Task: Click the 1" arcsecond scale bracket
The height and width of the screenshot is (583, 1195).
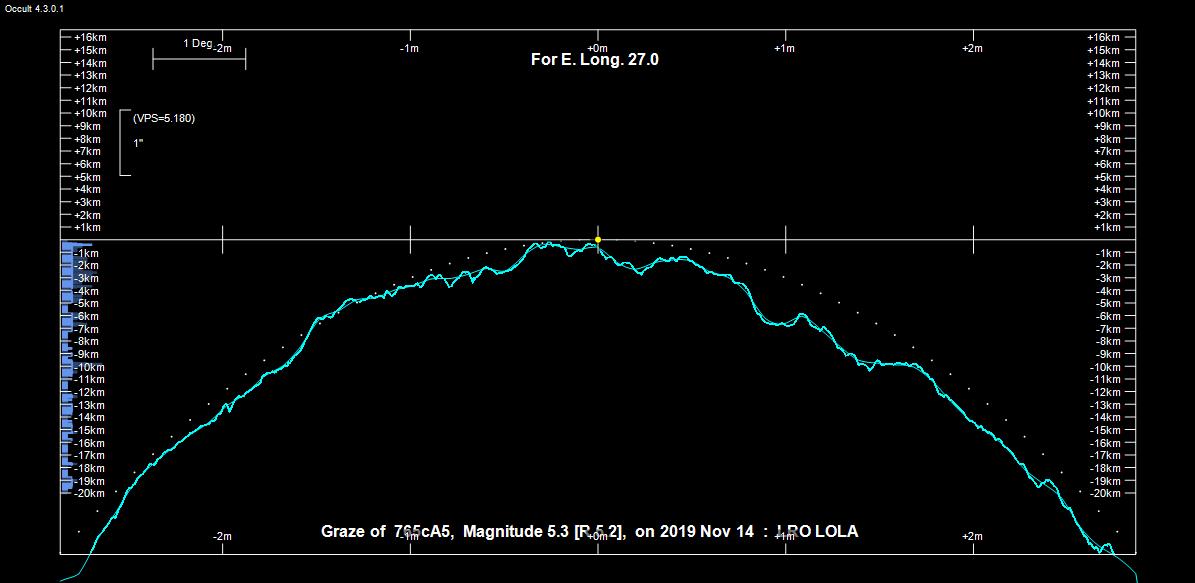Action: click(125, 143)
